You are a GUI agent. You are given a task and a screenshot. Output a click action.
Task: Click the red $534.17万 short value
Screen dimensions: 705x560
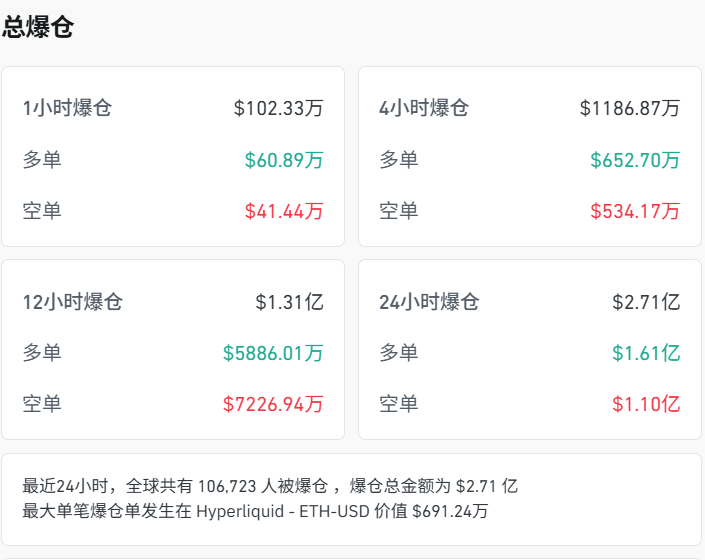pyautogui.click(x=635, y=211)
